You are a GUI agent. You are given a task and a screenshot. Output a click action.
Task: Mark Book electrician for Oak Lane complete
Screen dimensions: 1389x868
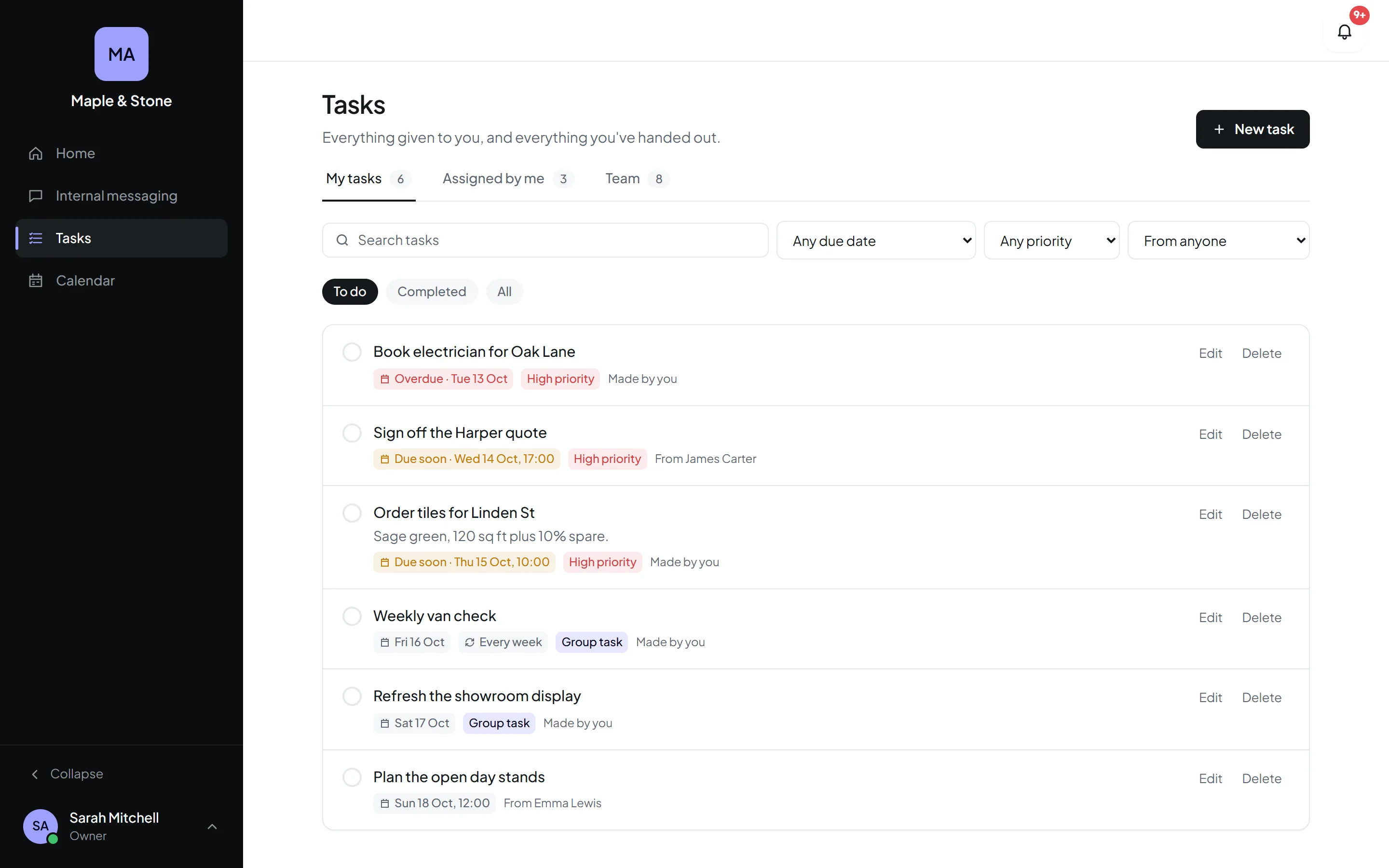(x=352, y=352)
